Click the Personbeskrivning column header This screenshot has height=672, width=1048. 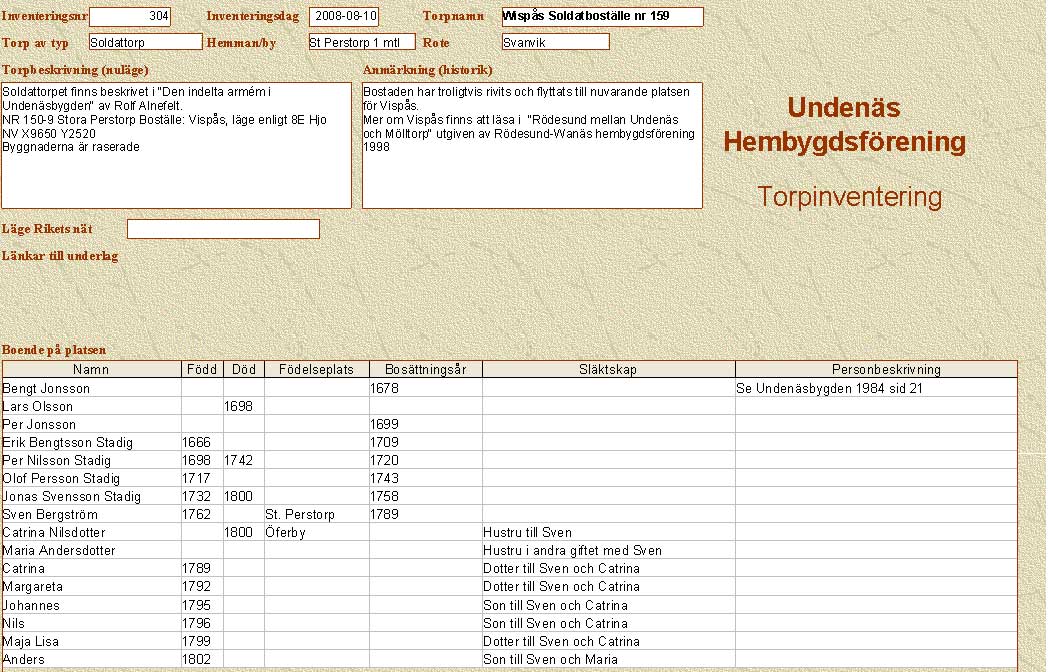876,370
